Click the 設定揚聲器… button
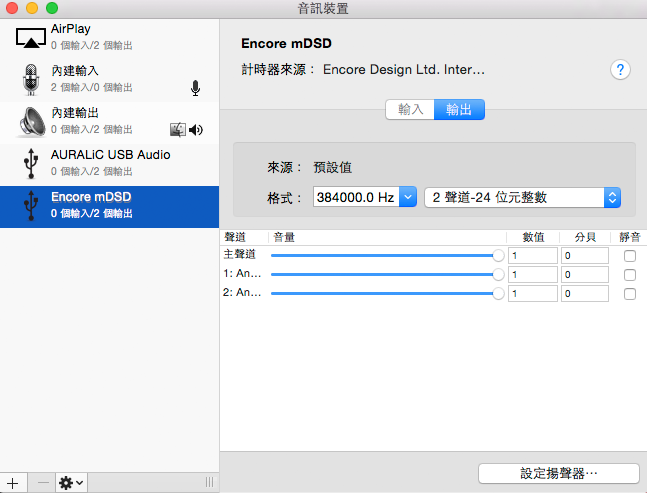This screenshot has width=647, height=493. click(x=559, y=473)
